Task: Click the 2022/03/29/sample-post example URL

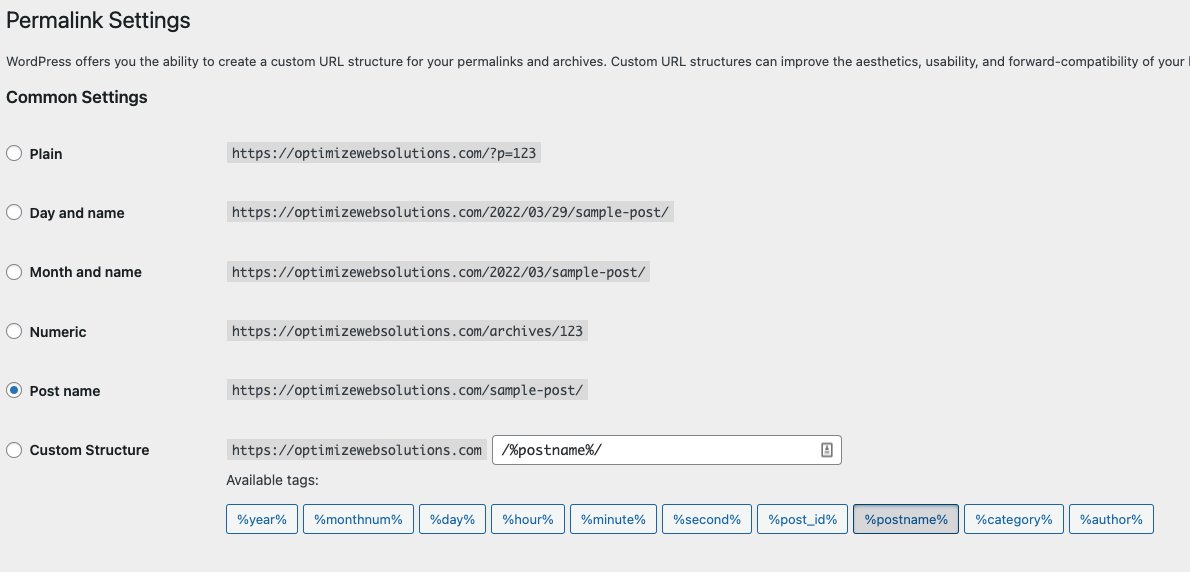Action: point(450,212)
